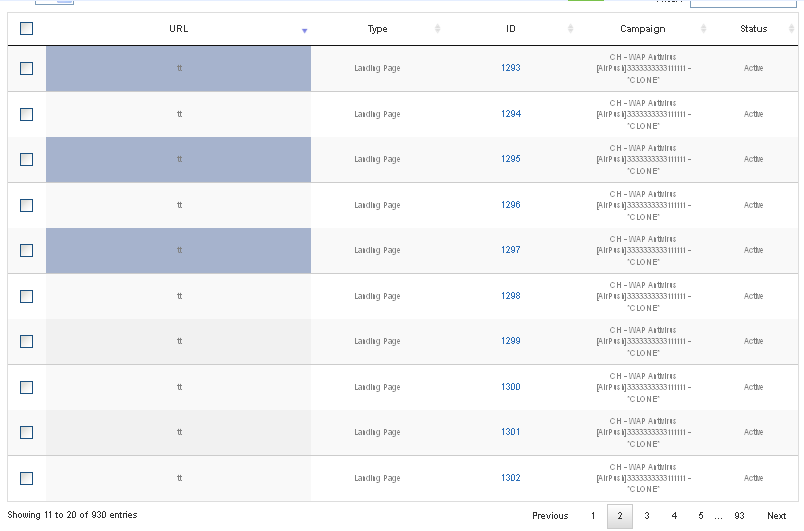804x531 pixels.
Task: Check the checkbox for row ID 1300
Action: click(x=26, y=387)
